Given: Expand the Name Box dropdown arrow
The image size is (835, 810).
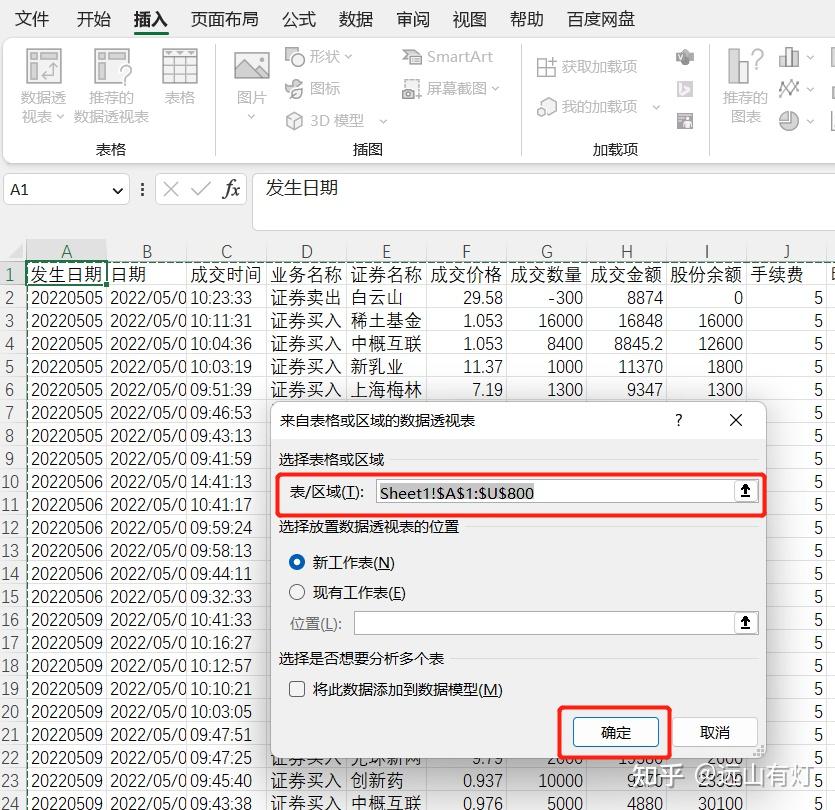Looking at the screenshot, I should click(x=118, y=190).
